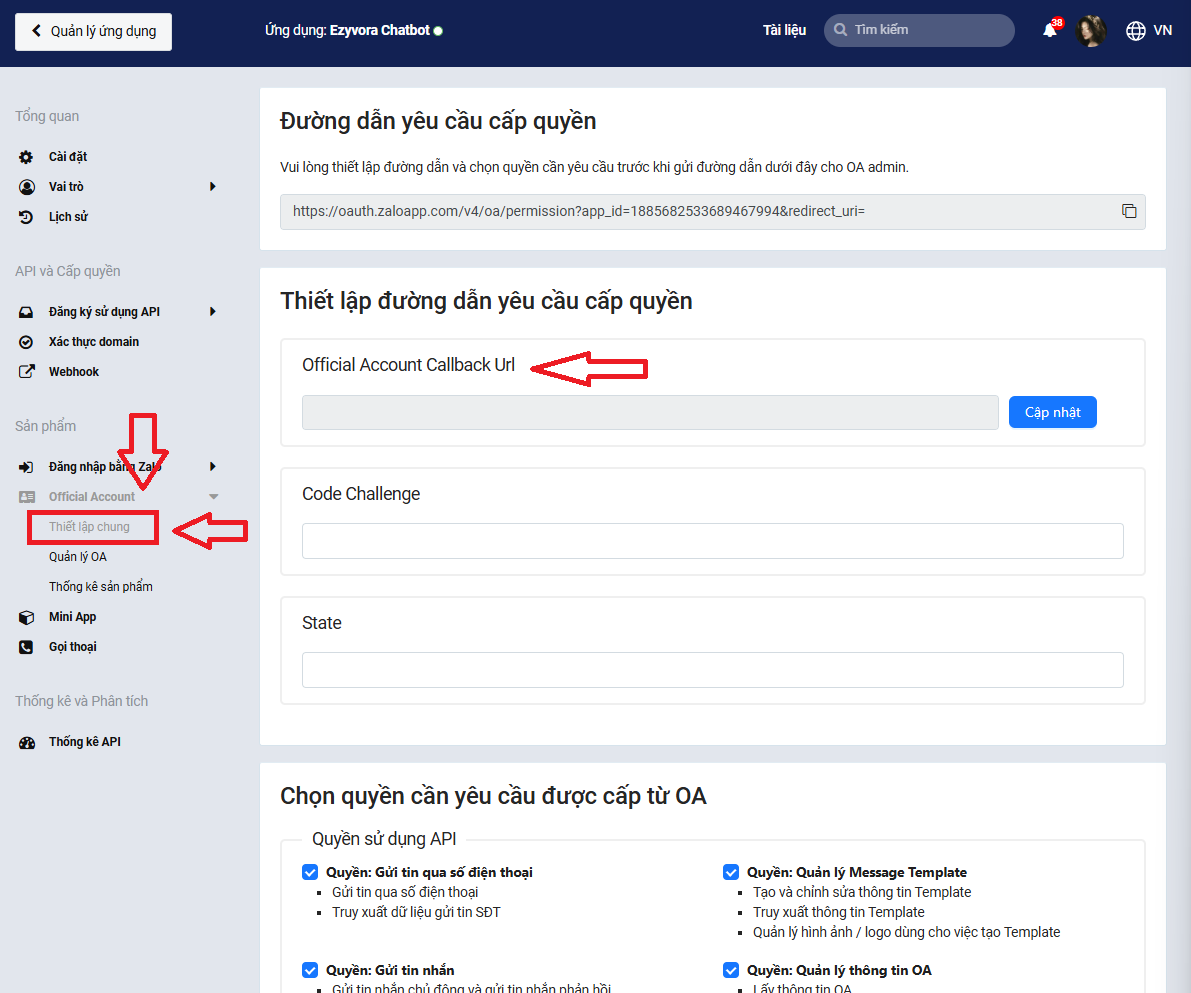
Task: Open Thống kê API menu item
Action: (x=85, y=742)
